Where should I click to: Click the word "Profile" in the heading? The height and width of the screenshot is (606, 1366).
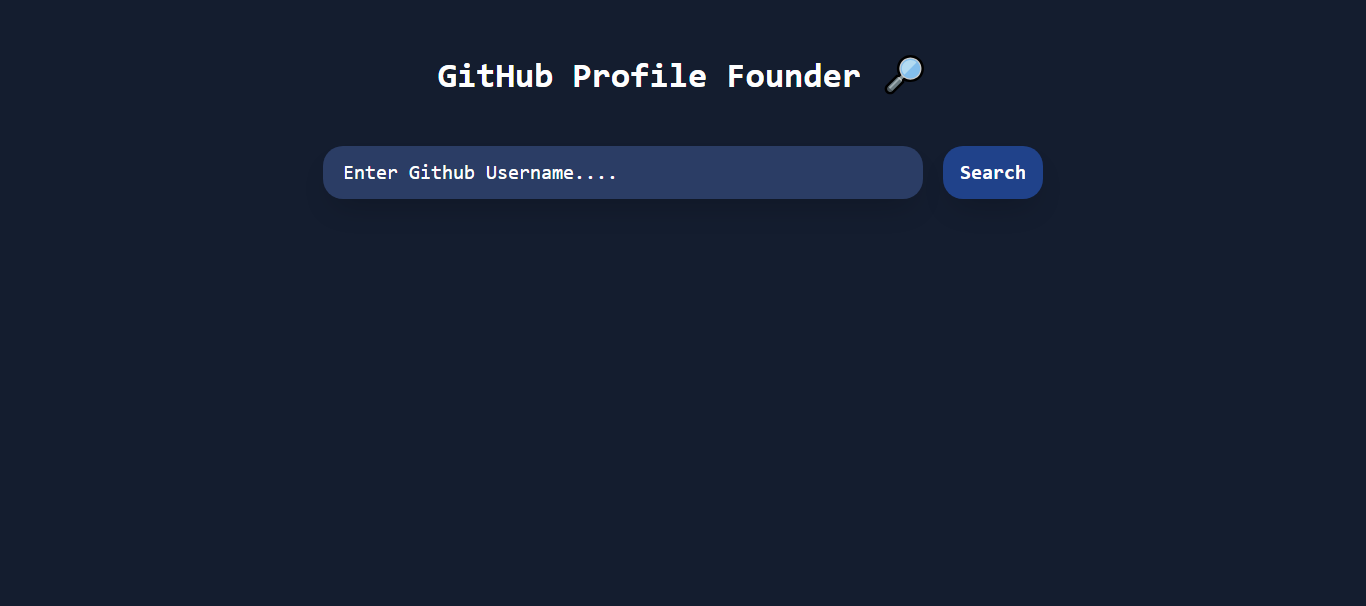click(639, 76)
